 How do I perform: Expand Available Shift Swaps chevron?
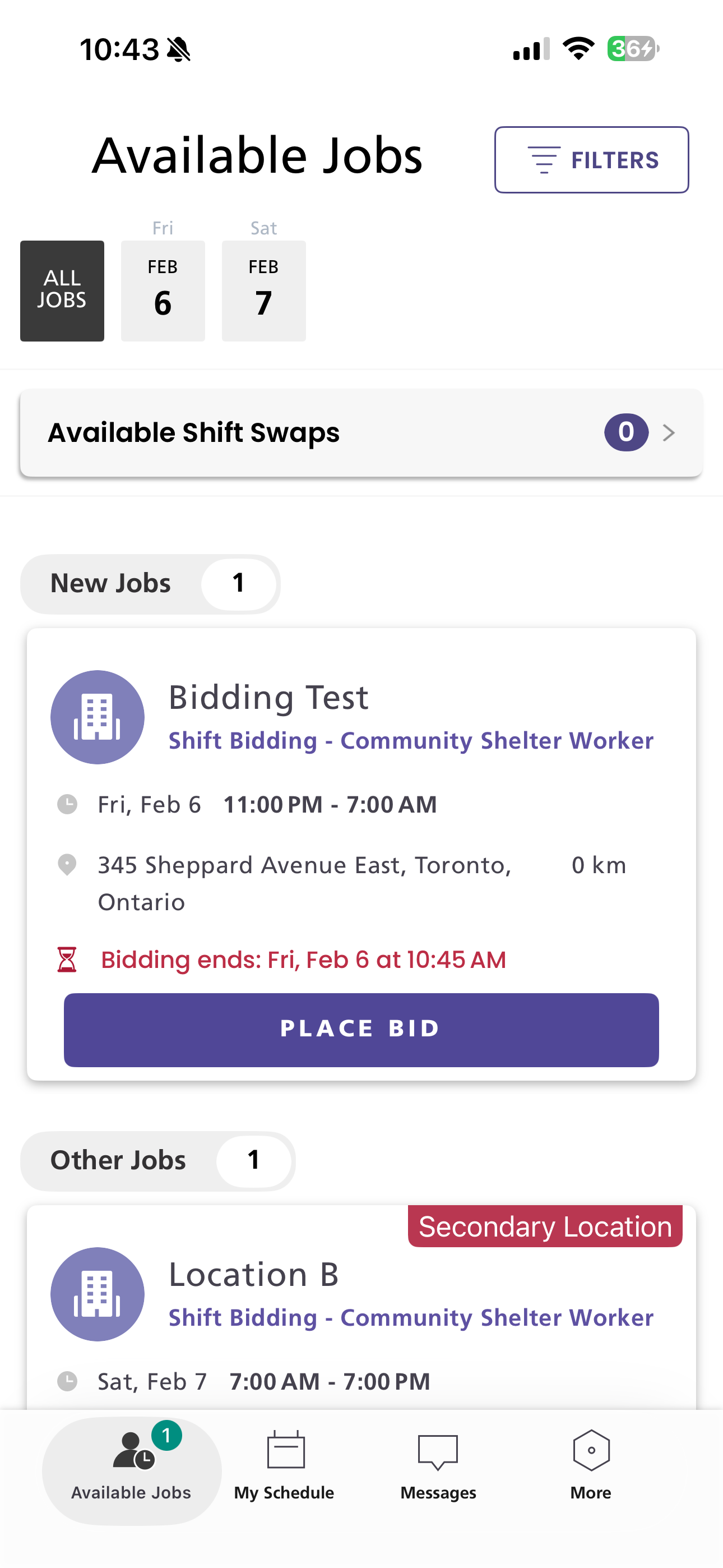click(669, 433)
